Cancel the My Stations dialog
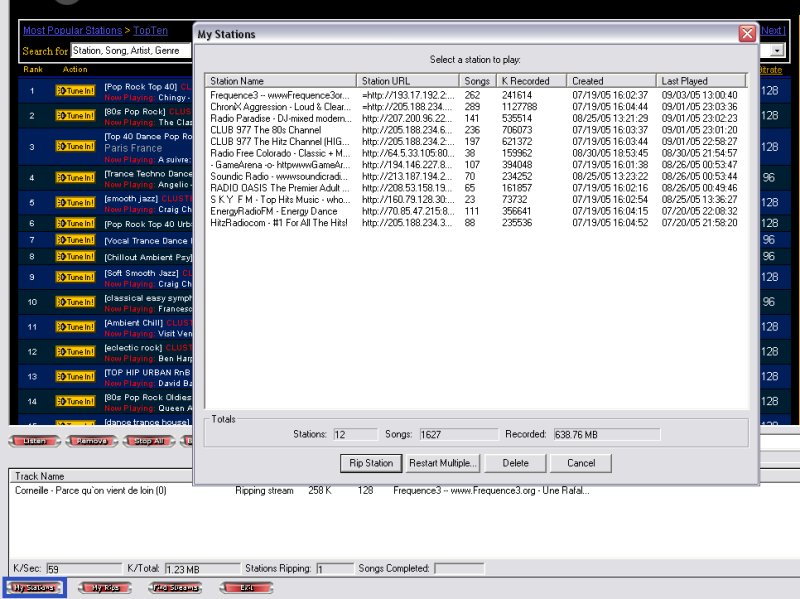This screenshot has height=599, width=800. tap(581, 463)
